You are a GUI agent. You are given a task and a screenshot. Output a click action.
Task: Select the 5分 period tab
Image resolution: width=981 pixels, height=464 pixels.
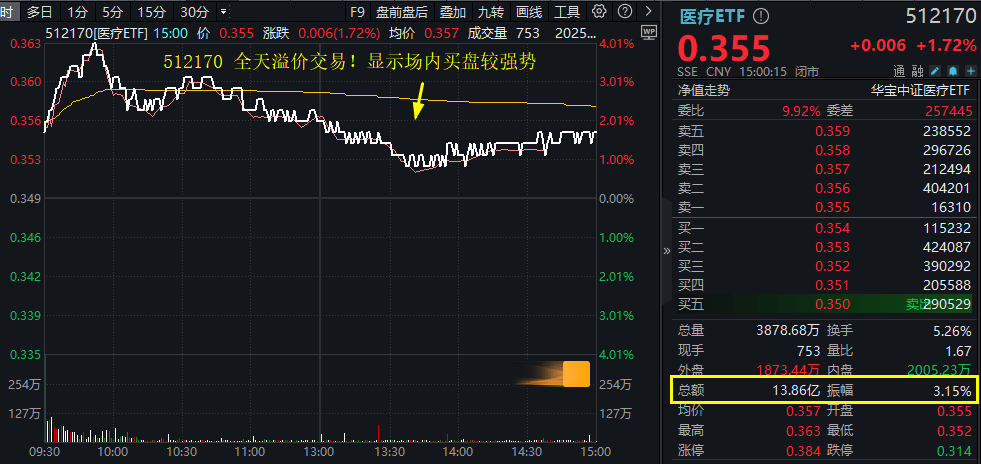pos(113,11)
